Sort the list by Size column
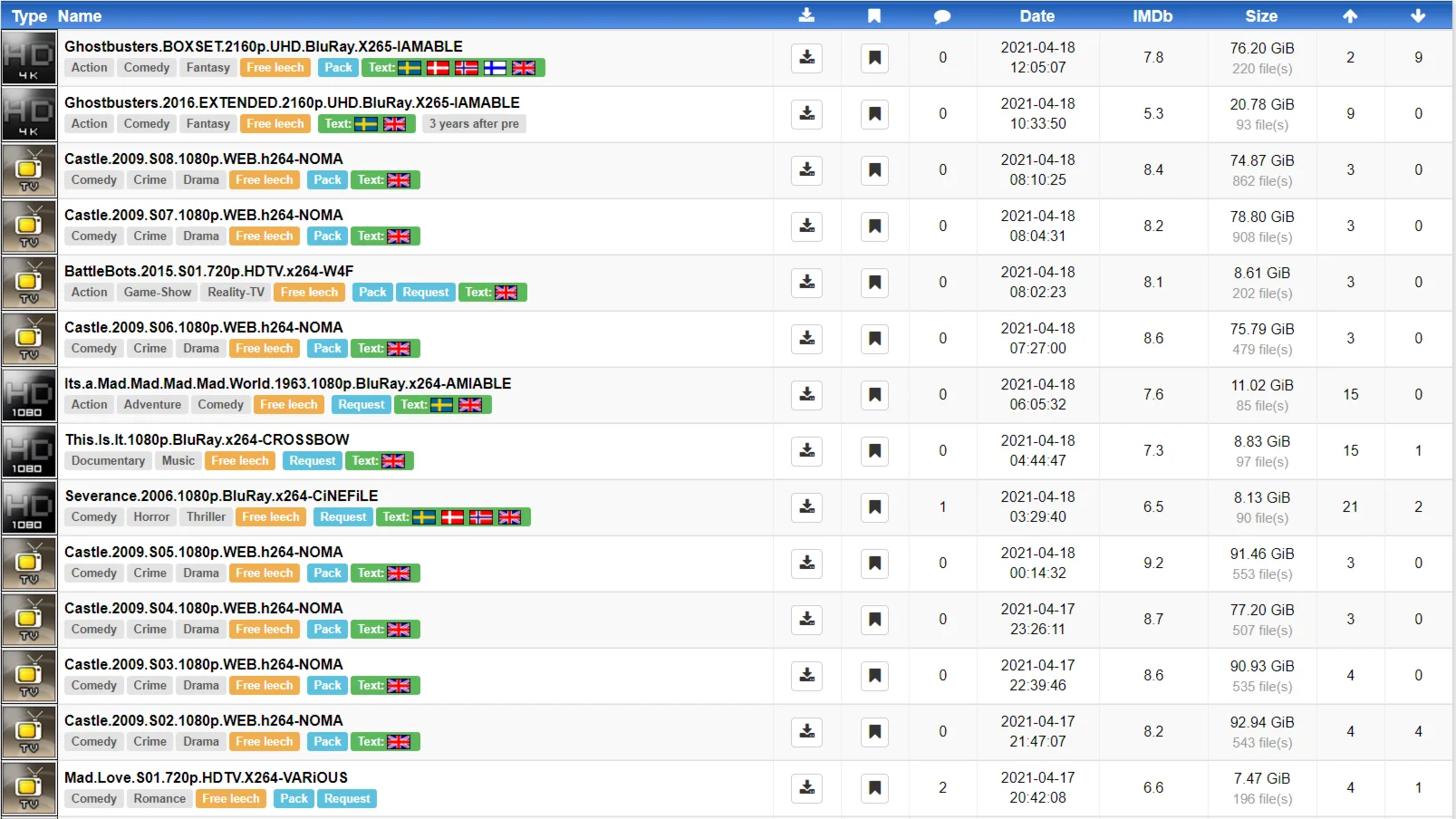The height and width of the screenshot is (819, 1456). tap(1261, 15)
